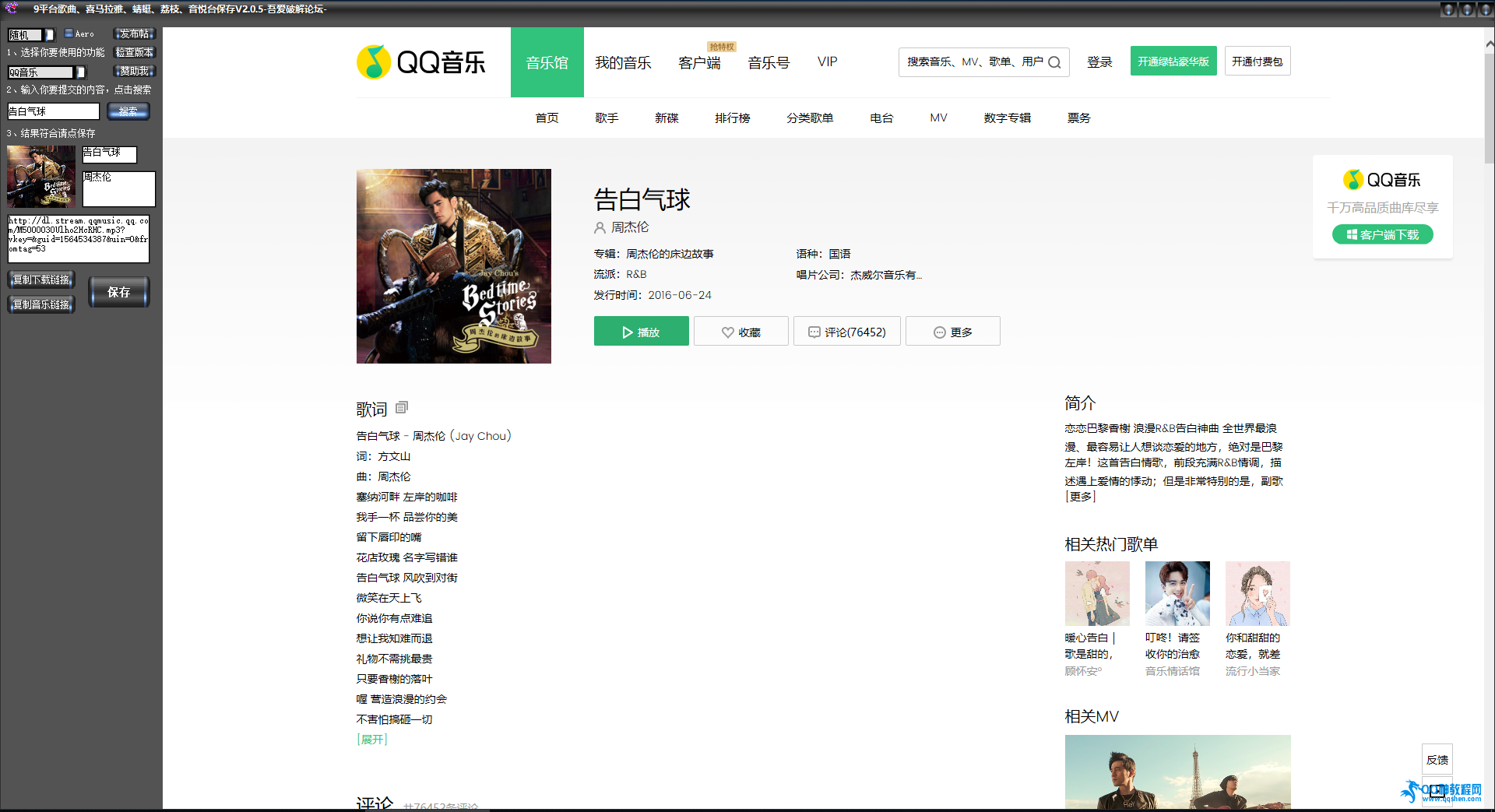Click the 登录 link
Screen dimensions: 1495x812
point(1099,62)
